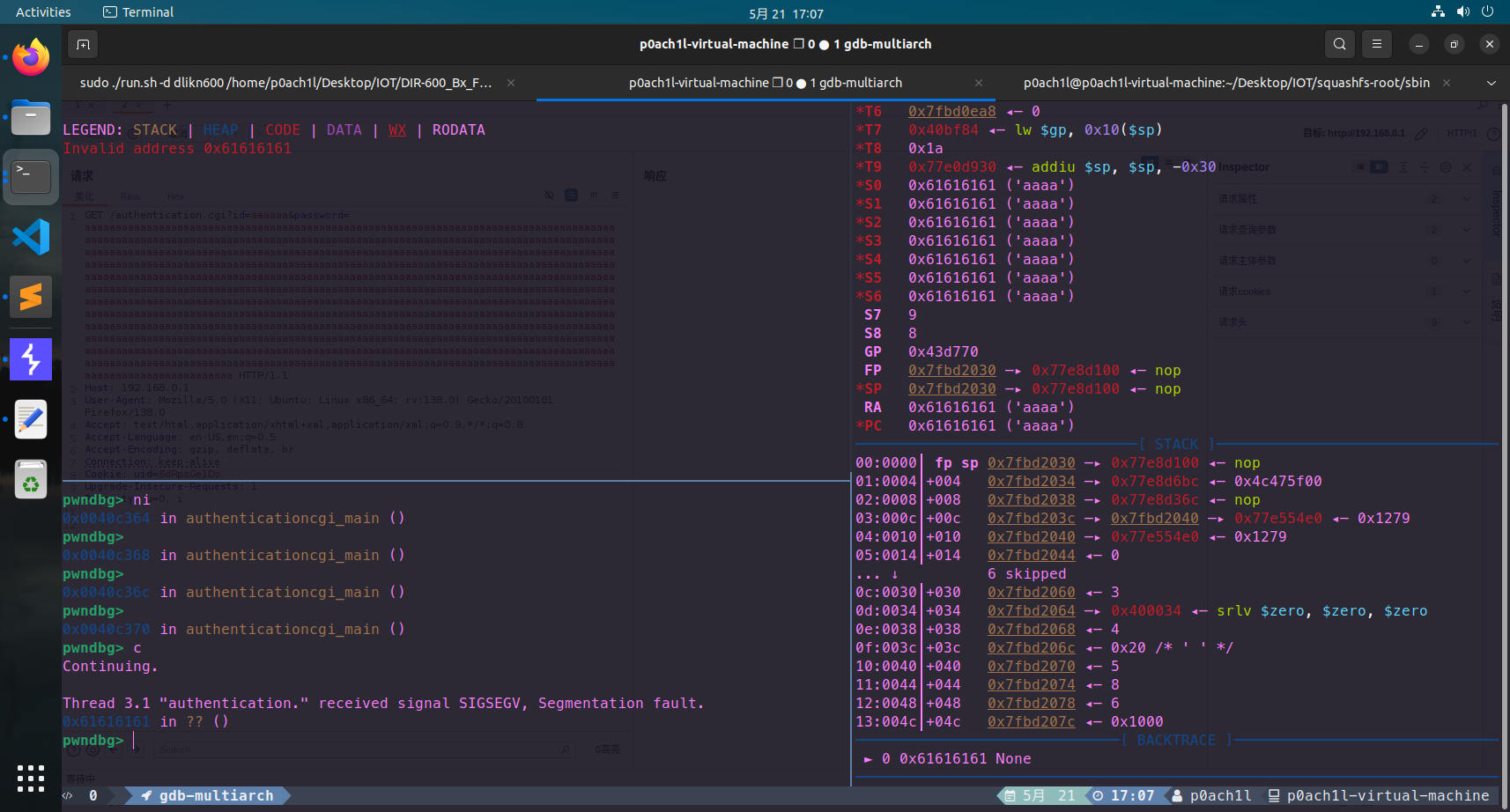Open the terminal hamburger menu
The height and width of the screenshot is (812, 1510).
click(x=1376, y=44)
